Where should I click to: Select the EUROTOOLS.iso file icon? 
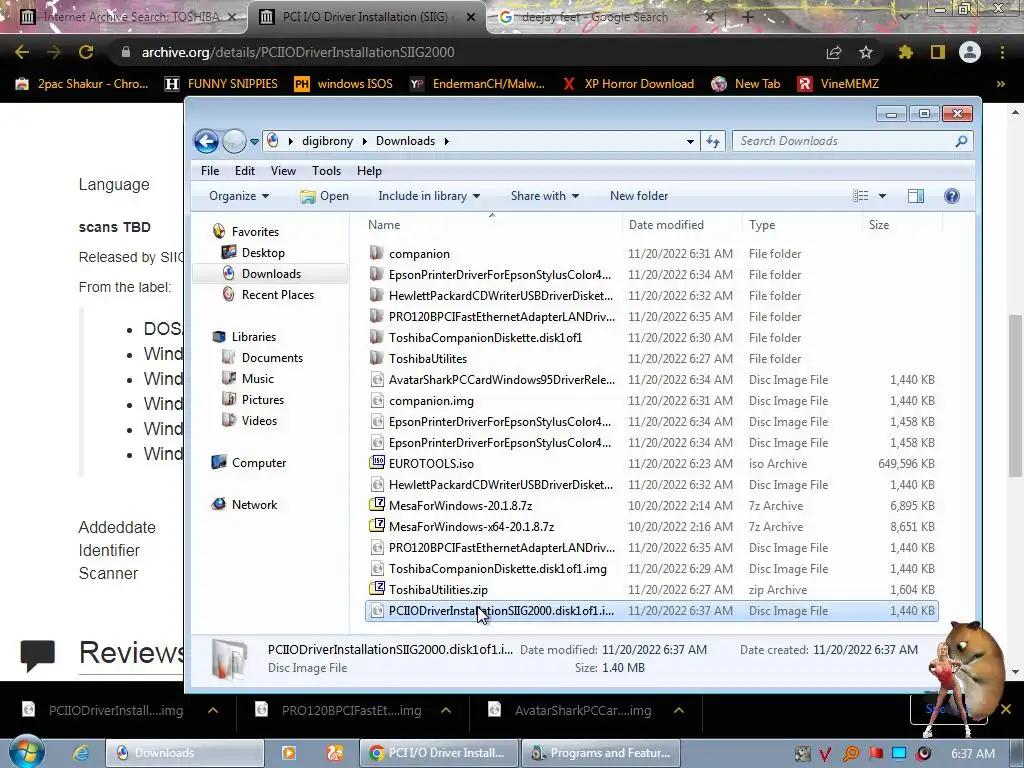(377, 463)
